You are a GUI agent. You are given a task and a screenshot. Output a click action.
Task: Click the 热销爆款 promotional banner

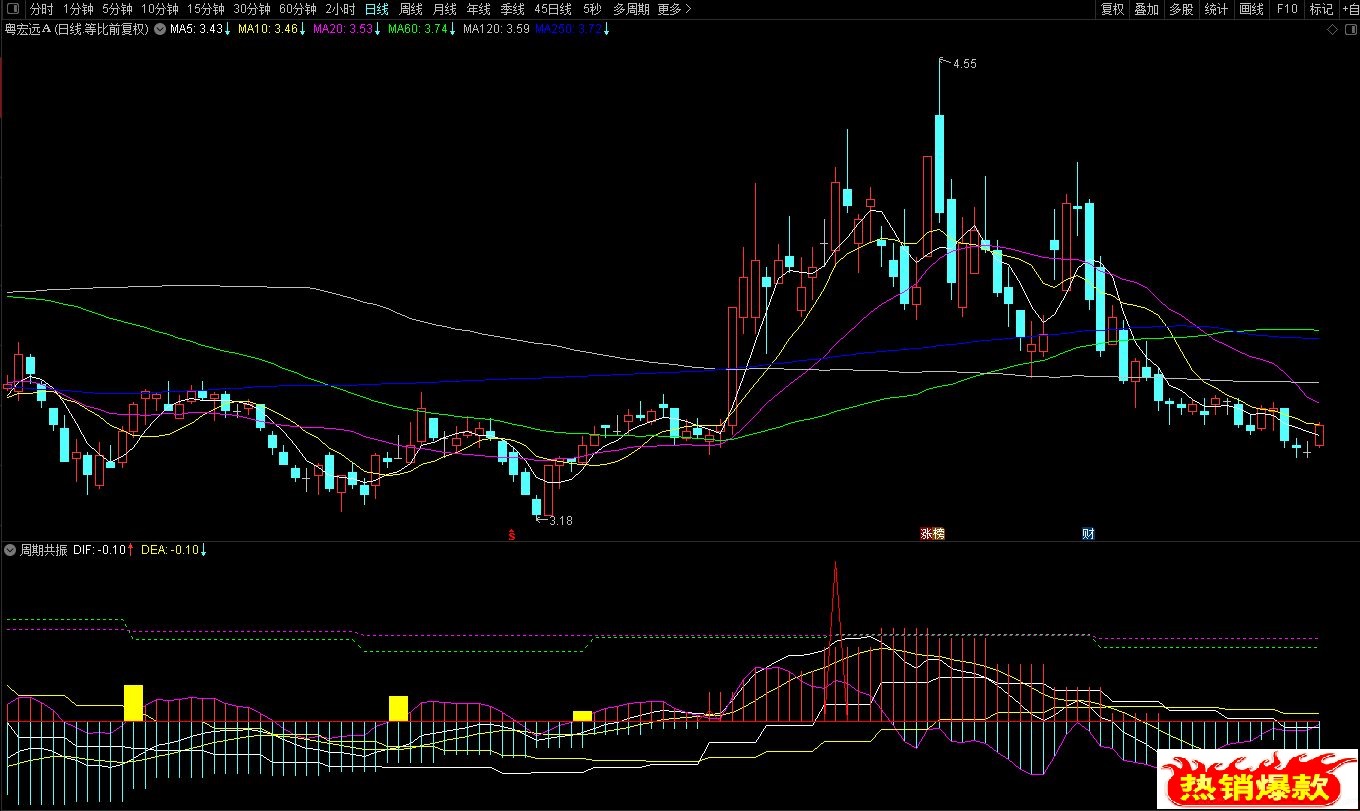tap(1258, 777)
